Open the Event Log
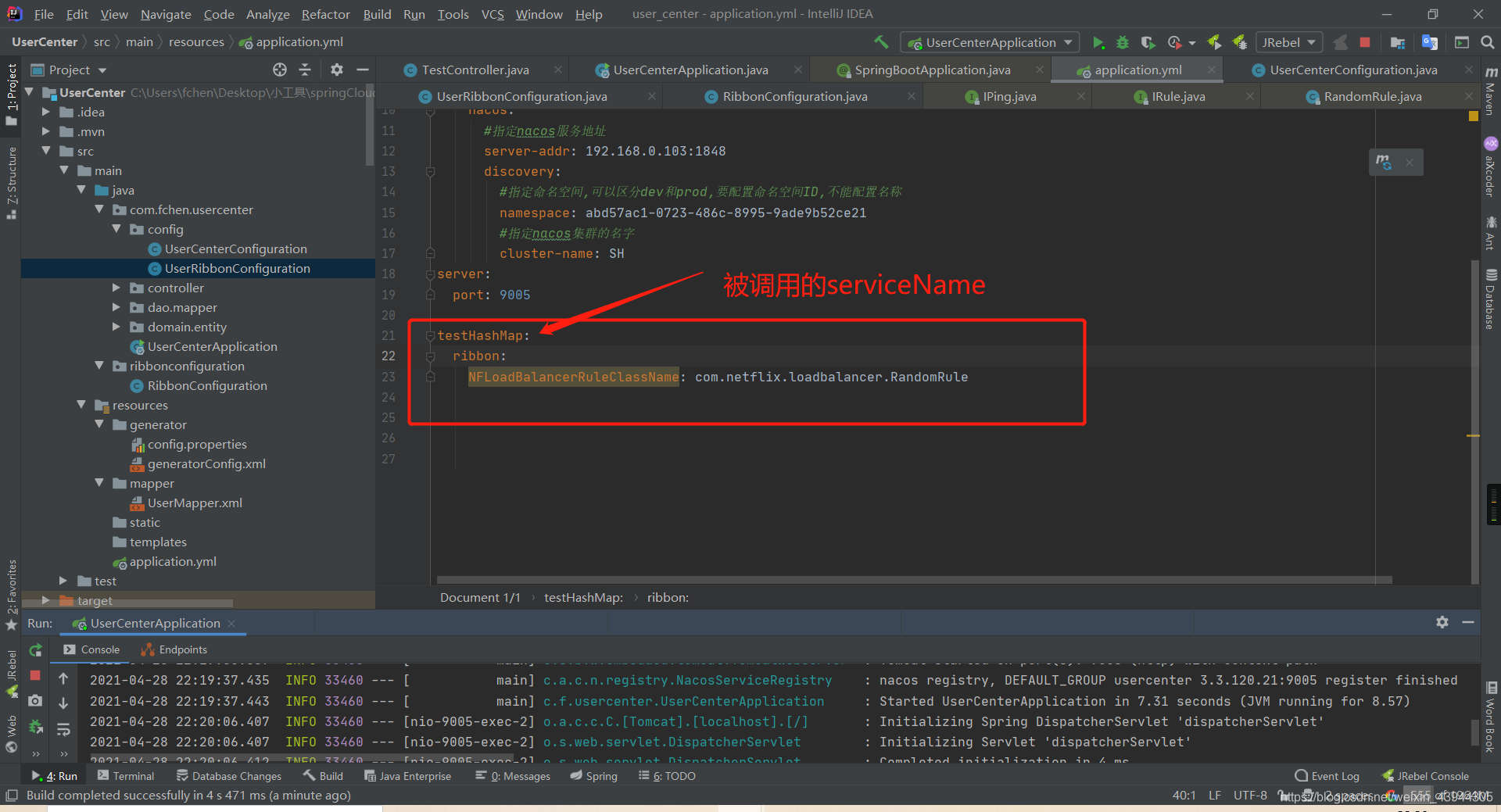 pos(1327,776)
